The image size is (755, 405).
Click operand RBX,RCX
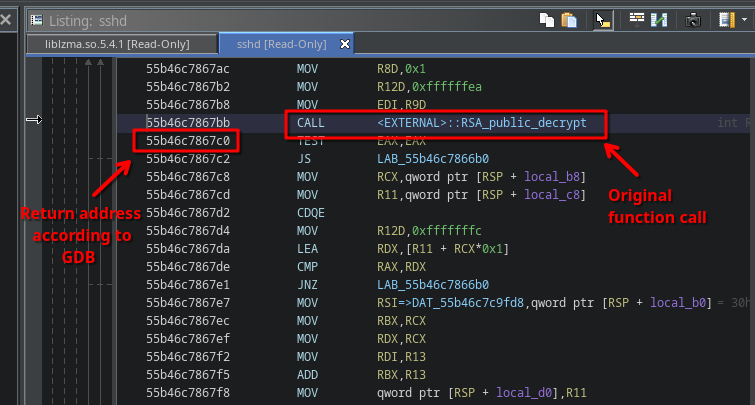click(401, 321)
